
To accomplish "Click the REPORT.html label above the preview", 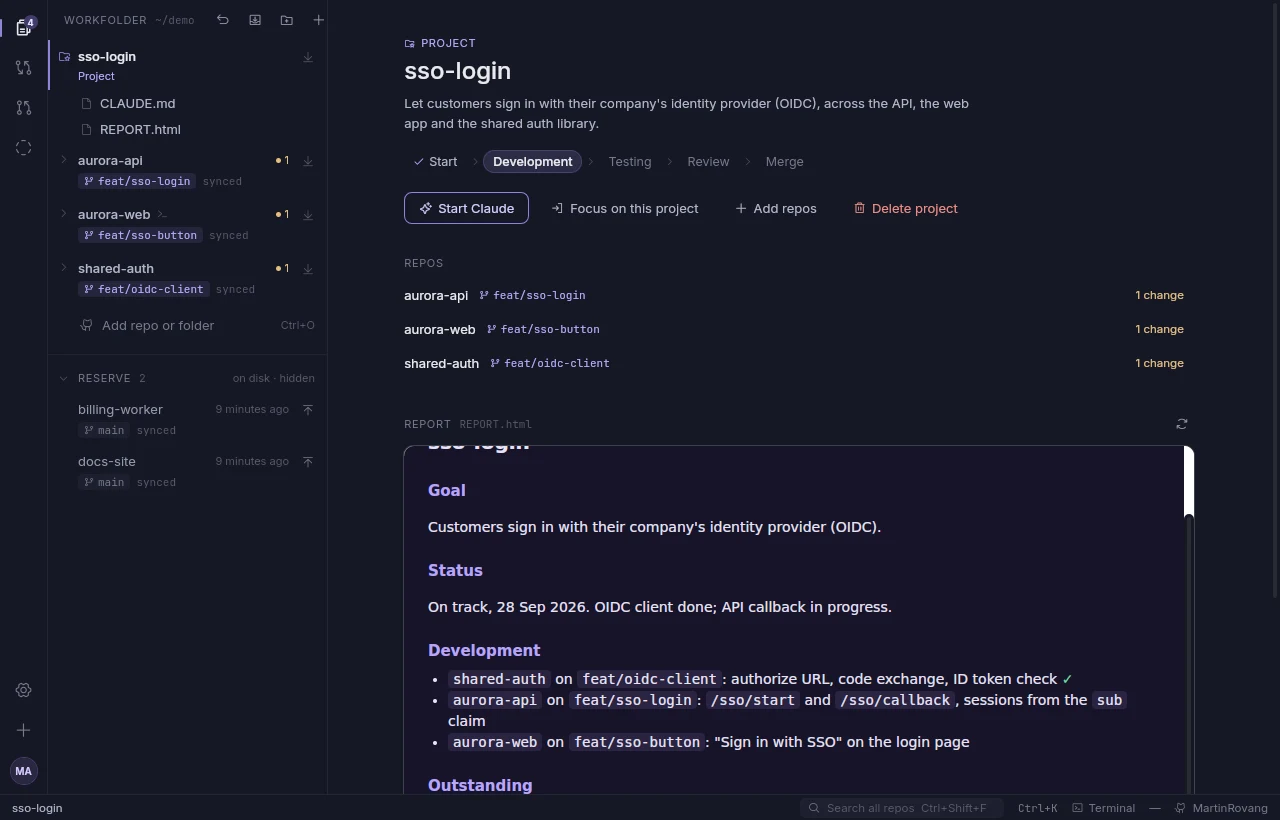I will tap(496, 424).
